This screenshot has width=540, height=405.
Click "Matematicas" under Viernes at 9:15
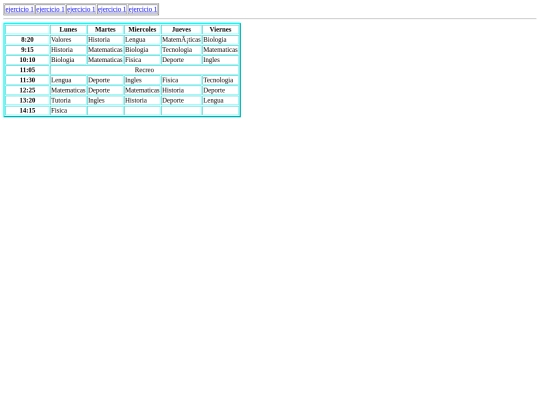[220, 50]
